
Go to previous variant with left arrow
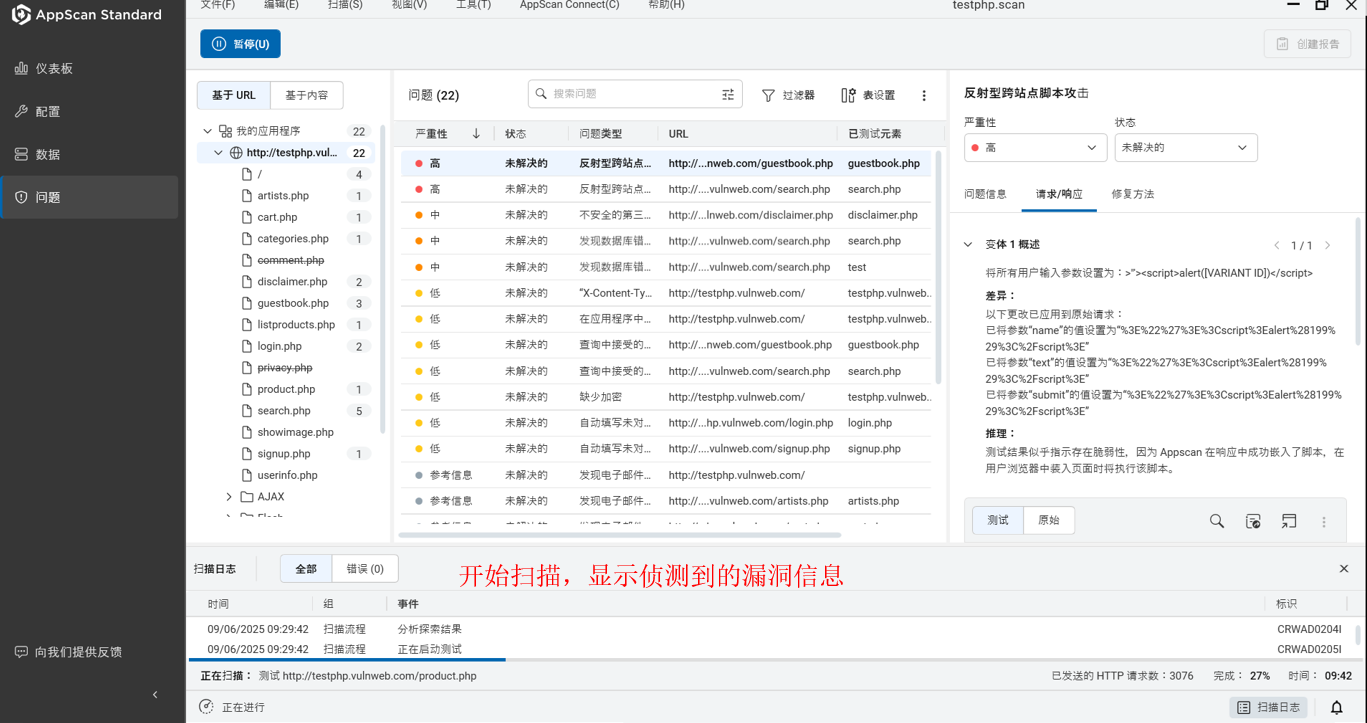click(1276, 245)
